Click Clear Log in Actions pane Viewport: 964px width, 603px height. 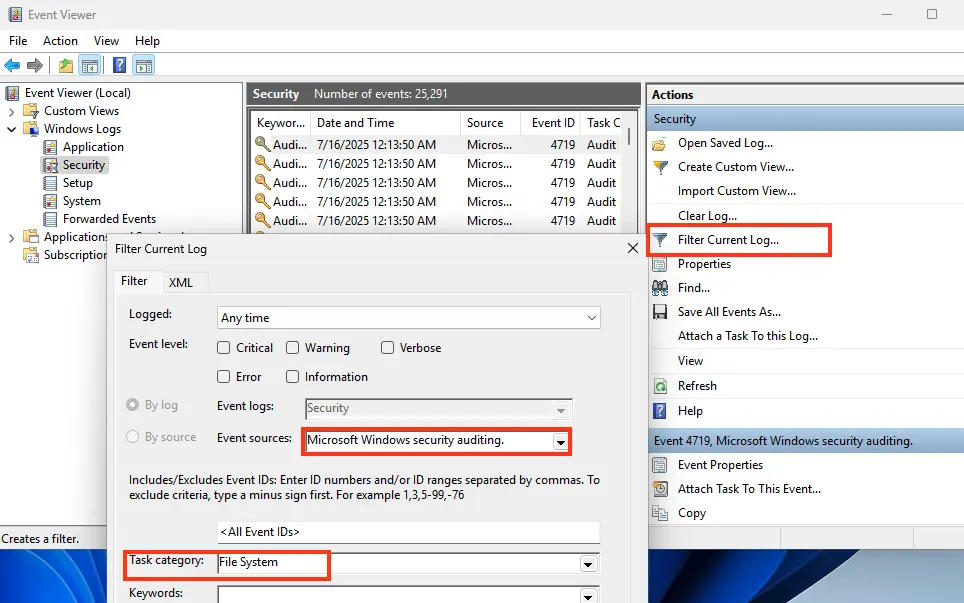click(x=707, y=216)
